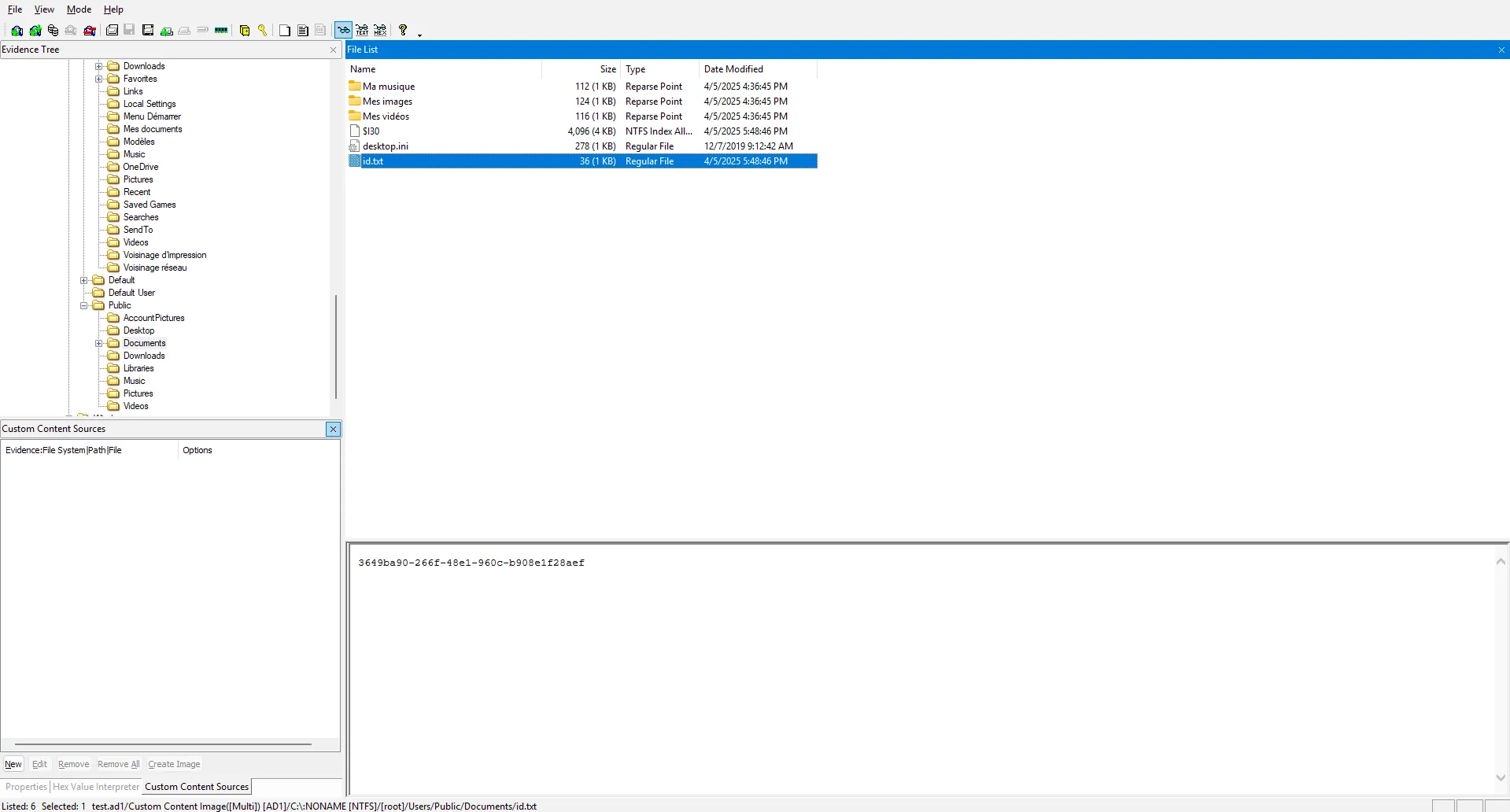
Task: Select the desktop.ini file in File List
Action: pos(385,146)
